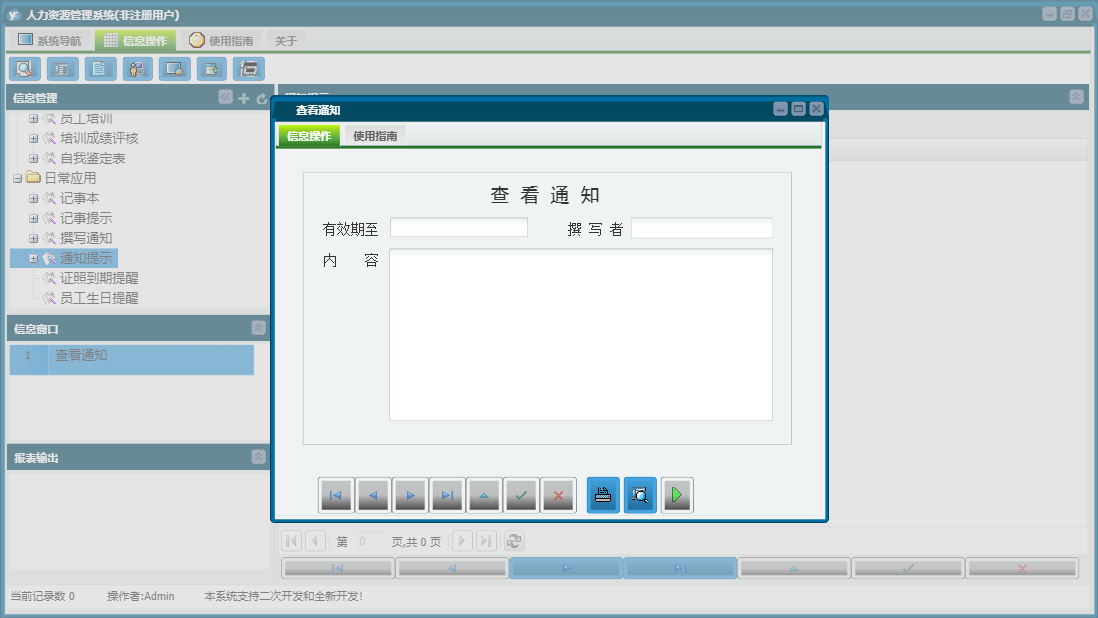The height and width of the screenshot is (618, 1098).
Task: Collapse 信息管理 panel with double-chevron icon
Action: [225, 97]
